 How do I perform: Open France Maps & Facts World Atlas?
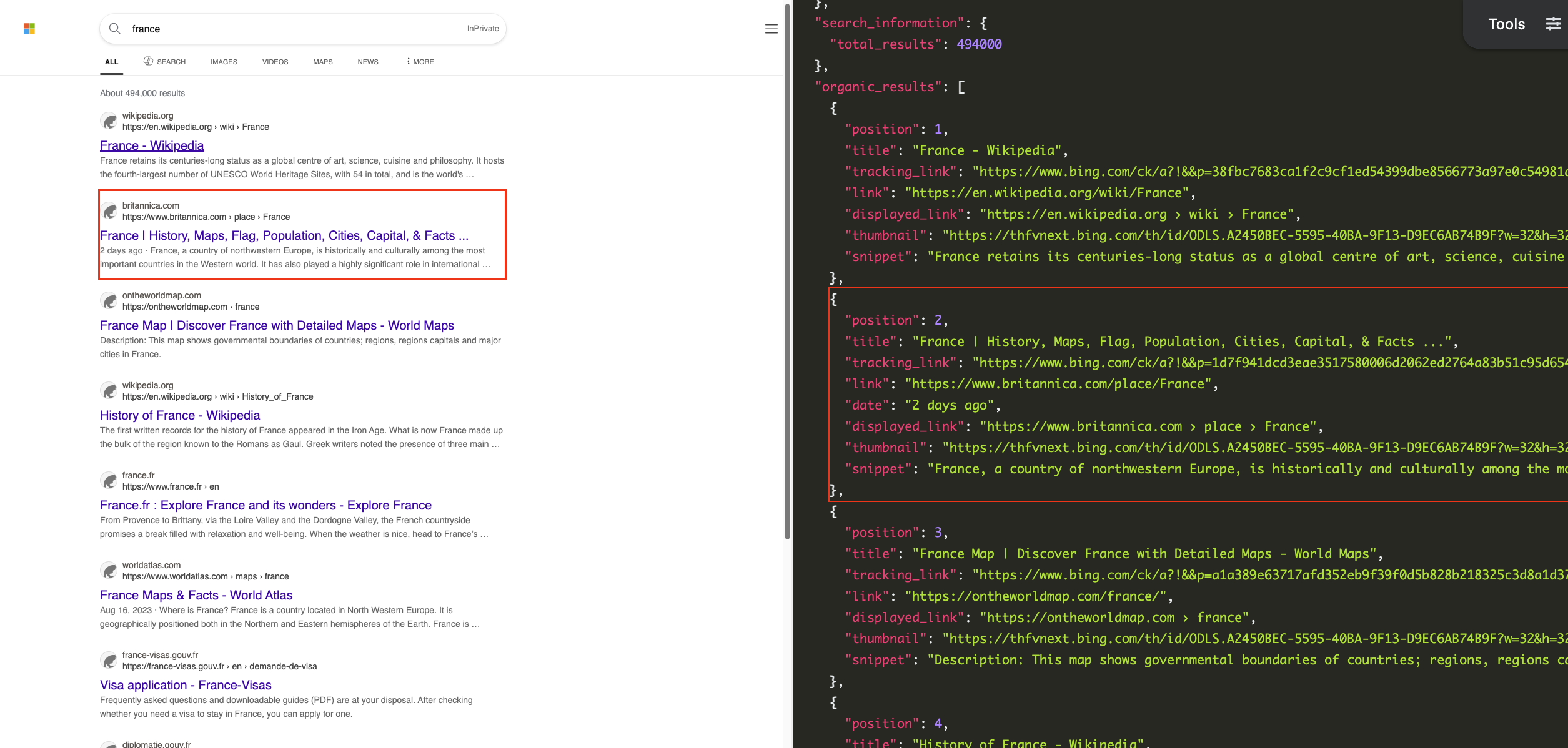pos(196,595)
